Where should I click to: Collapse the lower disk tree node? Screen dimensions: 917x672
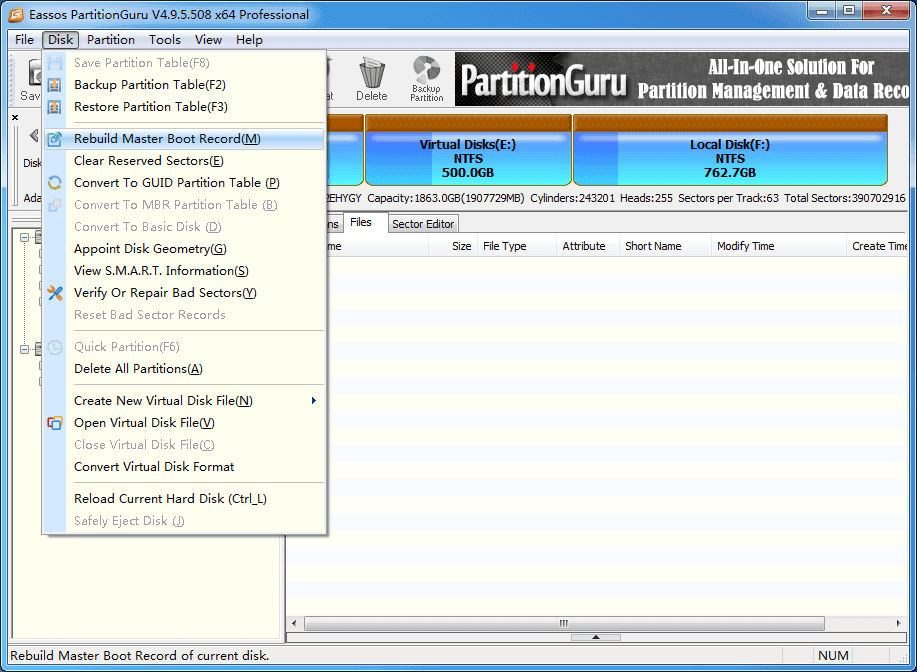(x=25, y=349)
